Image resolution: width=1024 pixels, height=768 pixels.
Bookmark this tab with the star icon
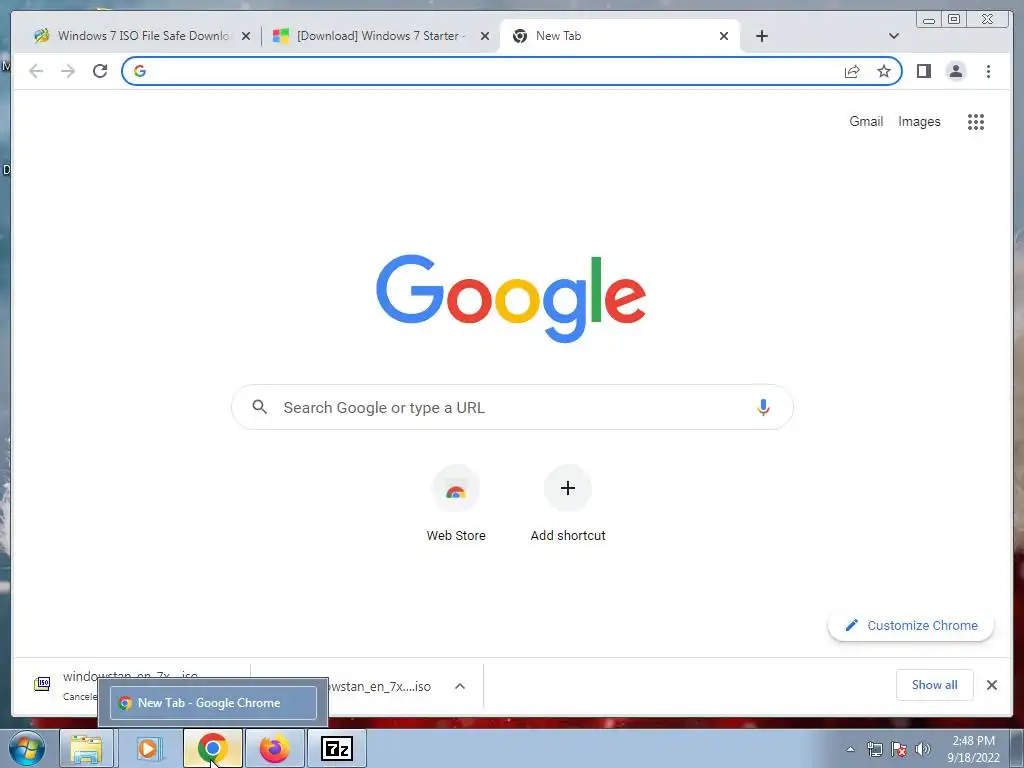pyautogui.click(x=884, y=71)
